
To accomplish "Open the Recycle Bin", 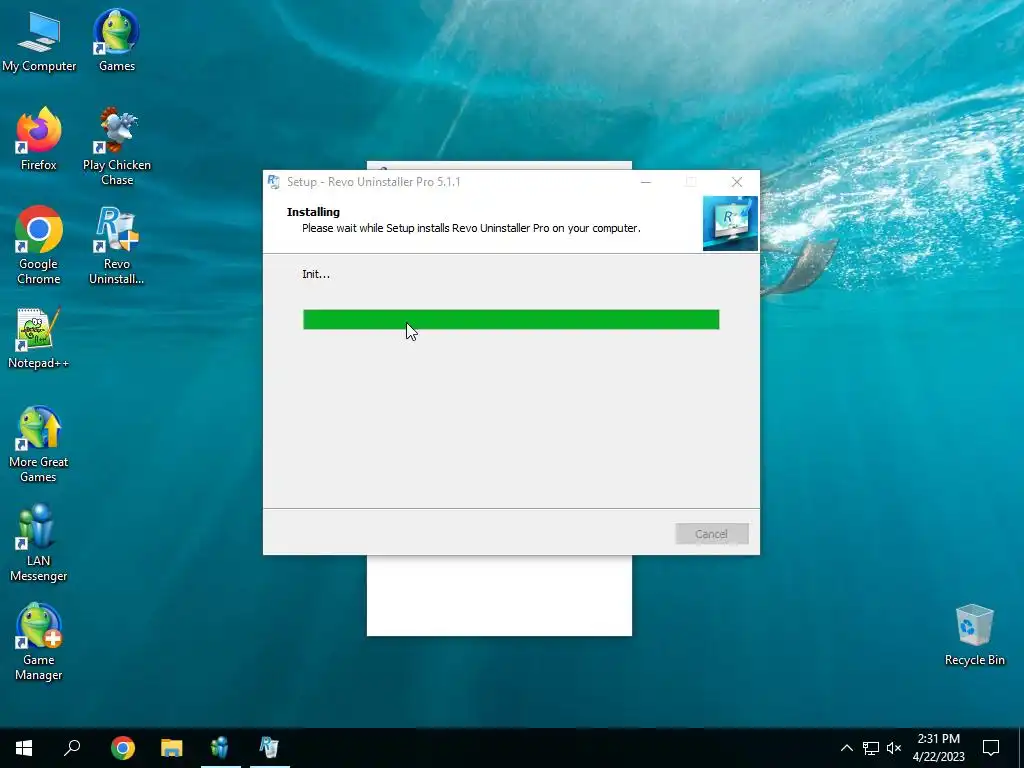I will 974,635.
